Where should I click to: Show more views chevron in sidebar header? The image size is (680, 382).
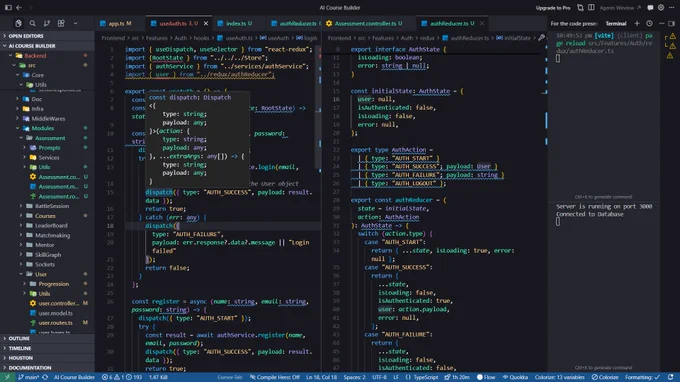(x=75, y=23)
